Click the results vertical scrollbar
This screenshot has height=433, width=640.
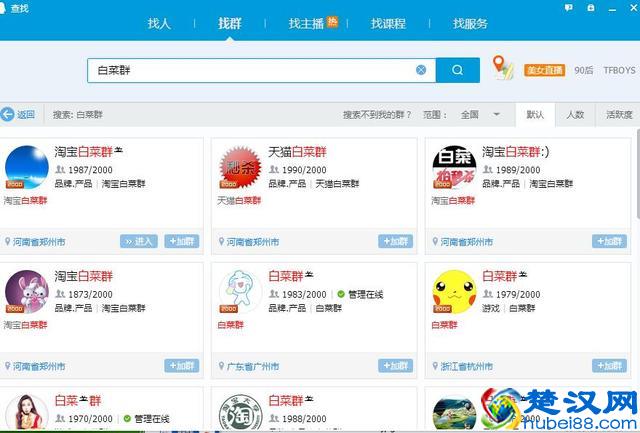click(x=638, y=175)
